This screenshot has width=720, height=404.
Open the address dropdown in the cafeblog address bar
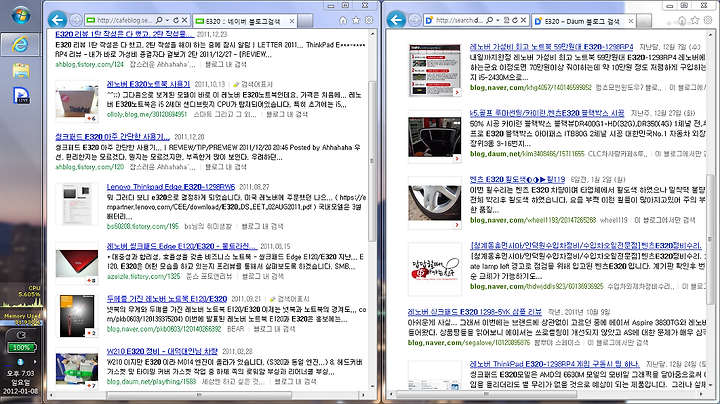tap(167, 20)
